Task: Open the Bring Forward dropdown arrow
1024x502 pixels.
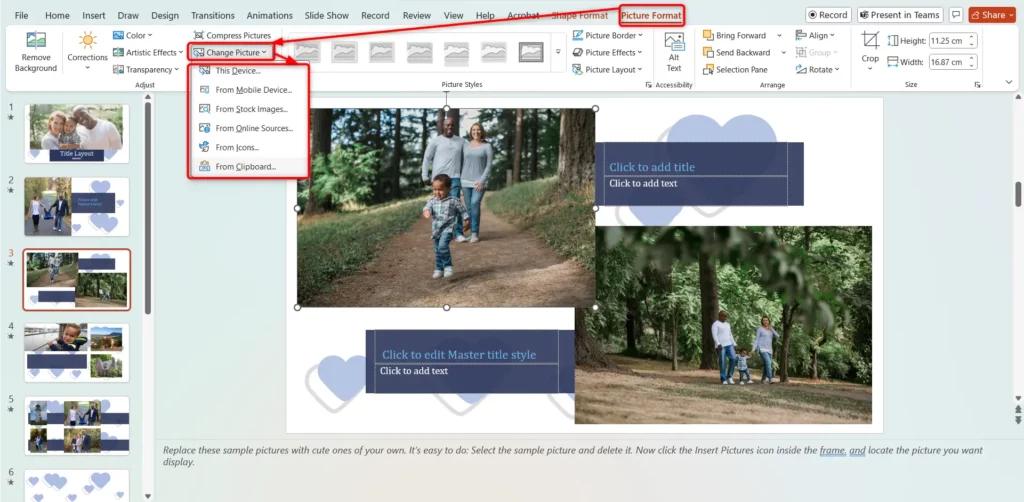Action: pyautogui.click(x=779, y=35)
